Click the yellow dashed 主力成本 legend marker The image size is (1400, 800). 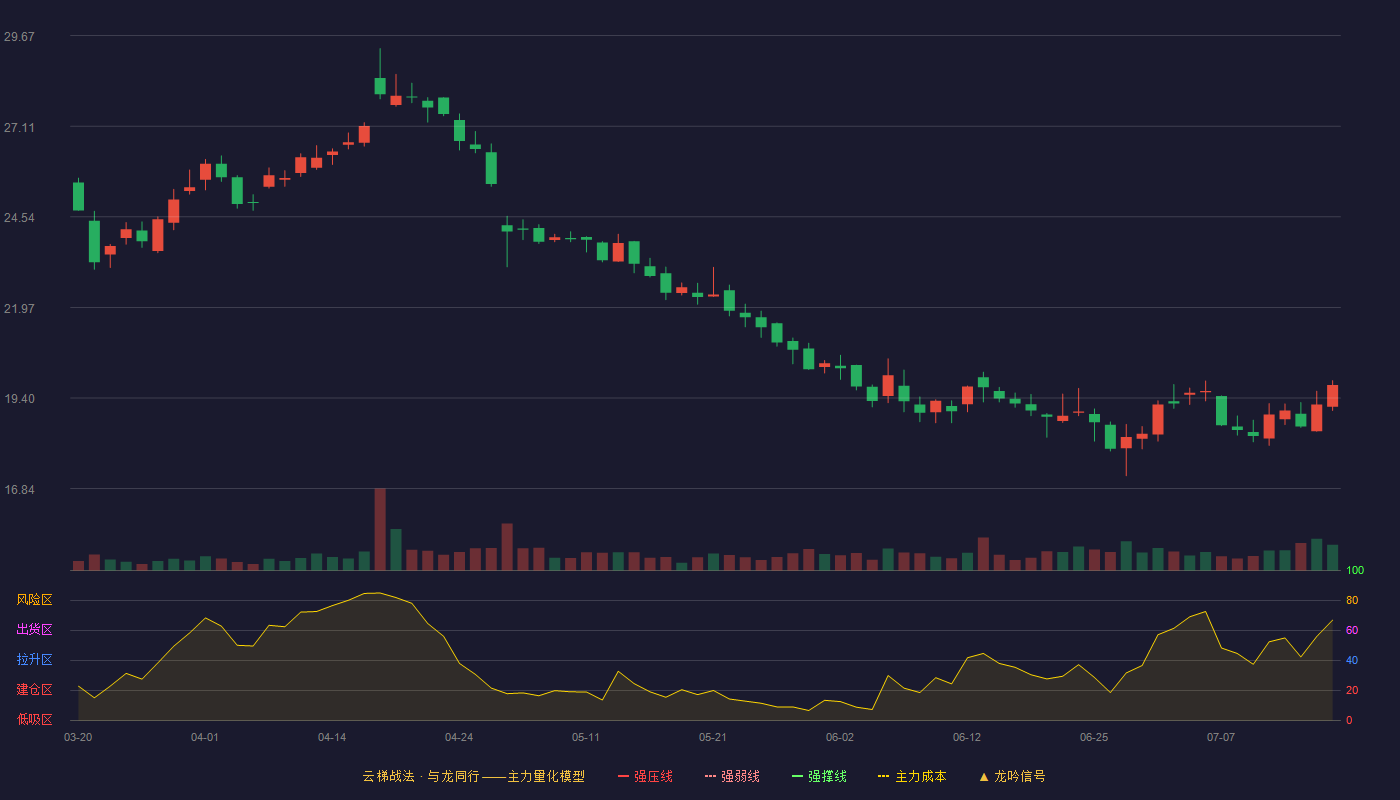883,776
